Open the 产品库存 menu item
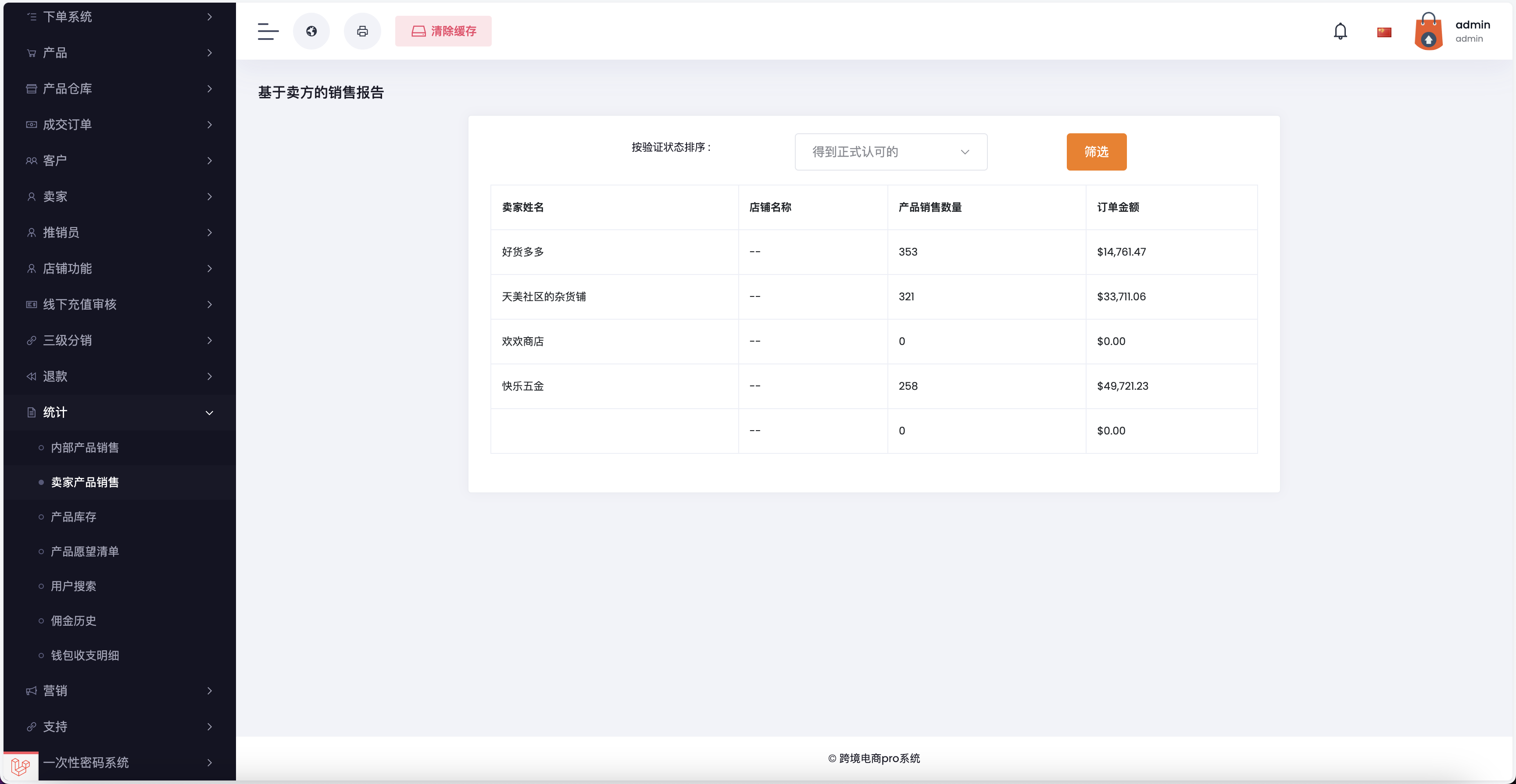The width and height of the screenshot is (1516, 784). [x=72, y=517]
